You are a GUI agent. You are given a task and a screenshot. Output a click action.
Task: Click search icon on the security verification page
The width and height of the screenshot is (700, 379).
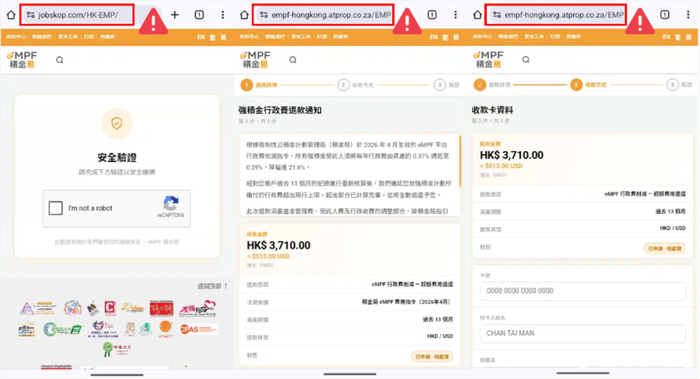pyautogui.click(x=59, y=60)
